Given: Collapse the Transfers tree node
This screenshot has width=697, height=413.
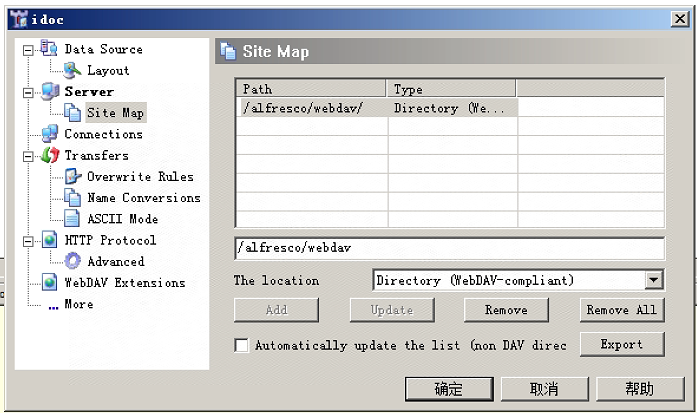Looking at the screenshot, I should point(28,156).
